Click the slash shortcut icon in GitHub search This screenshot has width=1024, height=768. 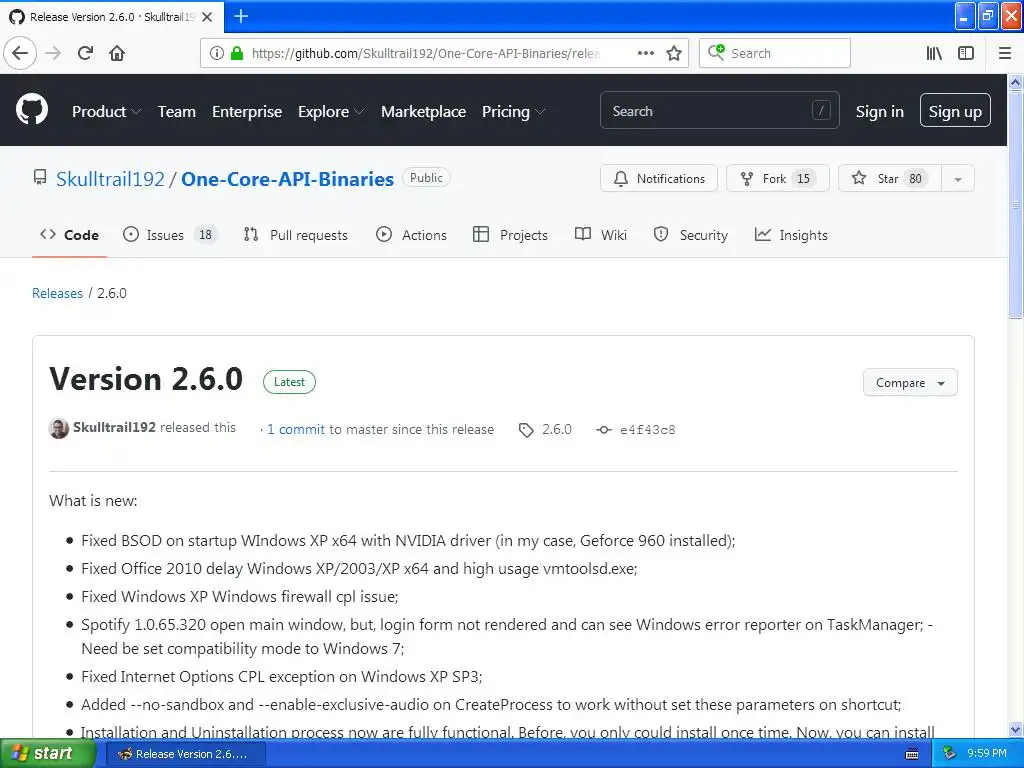click(x=821, y=110)
